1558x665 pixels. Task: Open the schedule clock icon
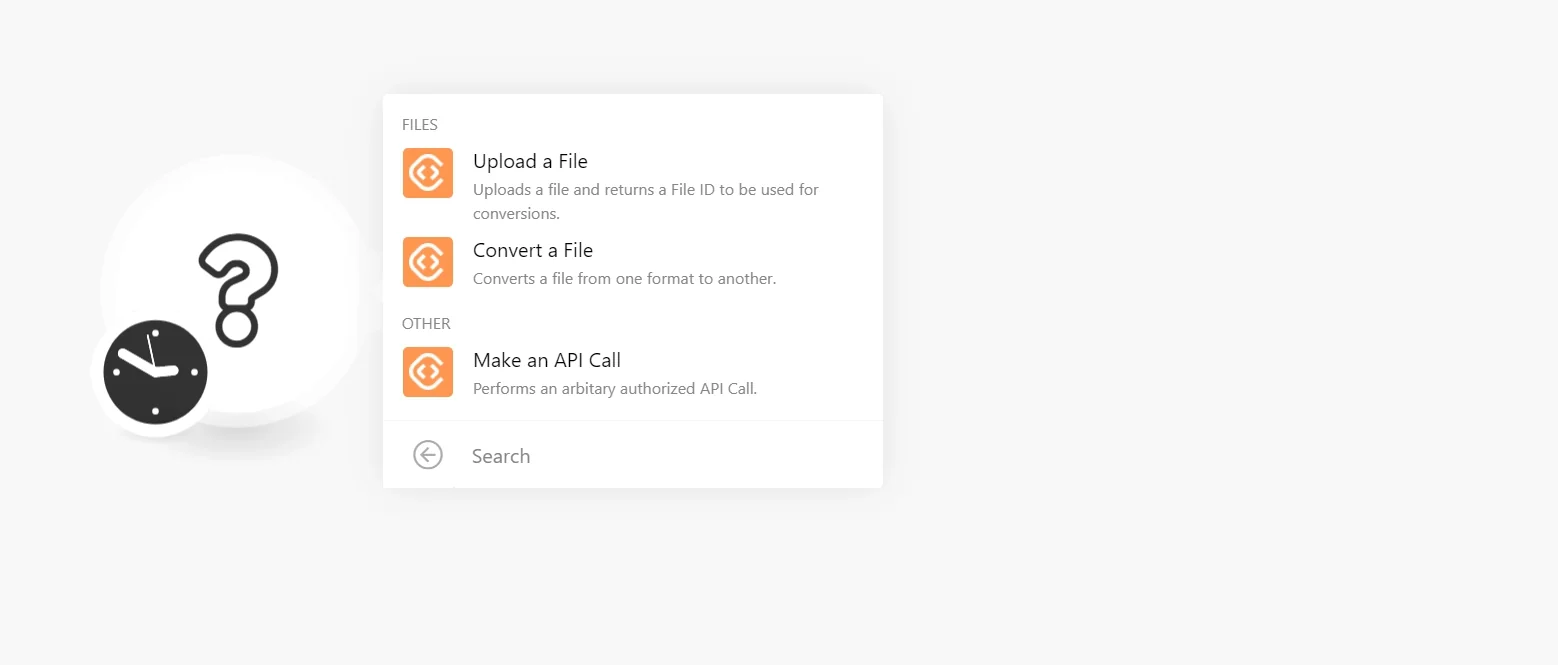coord(155,372)
